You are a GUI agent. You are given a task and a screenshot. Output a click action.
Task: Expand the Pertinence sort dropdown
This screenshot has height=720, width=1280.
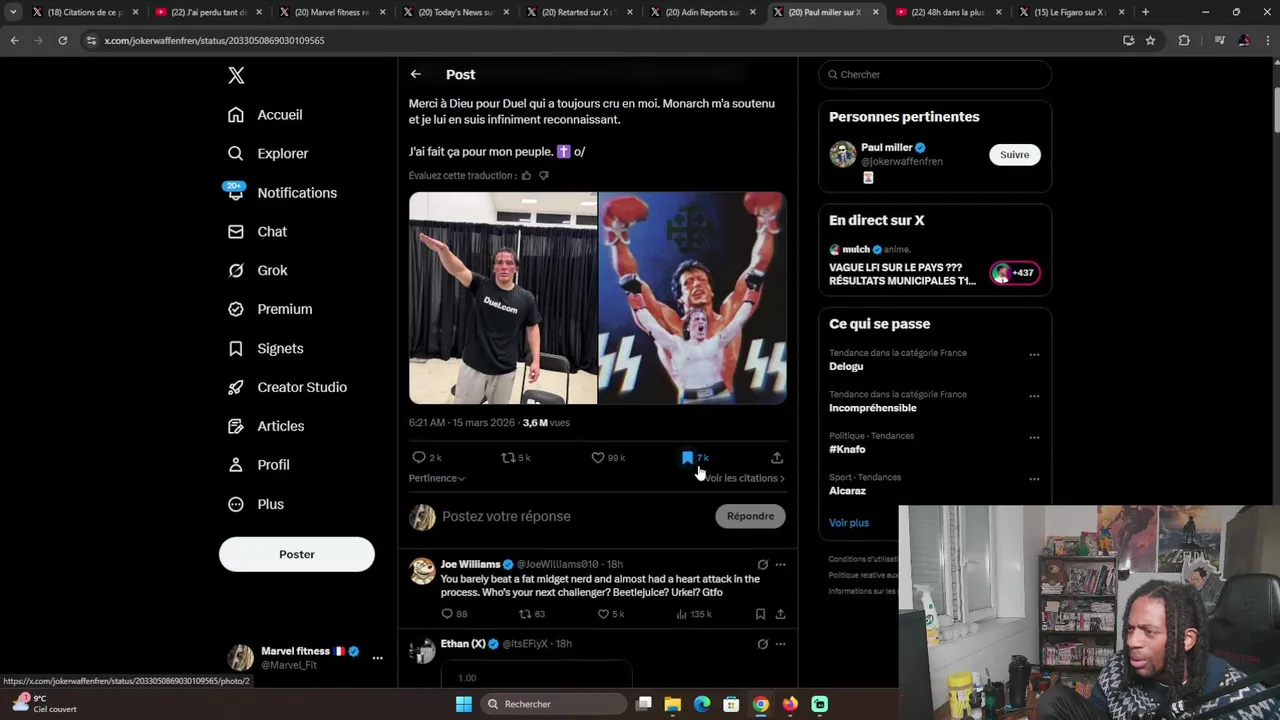click(437, 479)
